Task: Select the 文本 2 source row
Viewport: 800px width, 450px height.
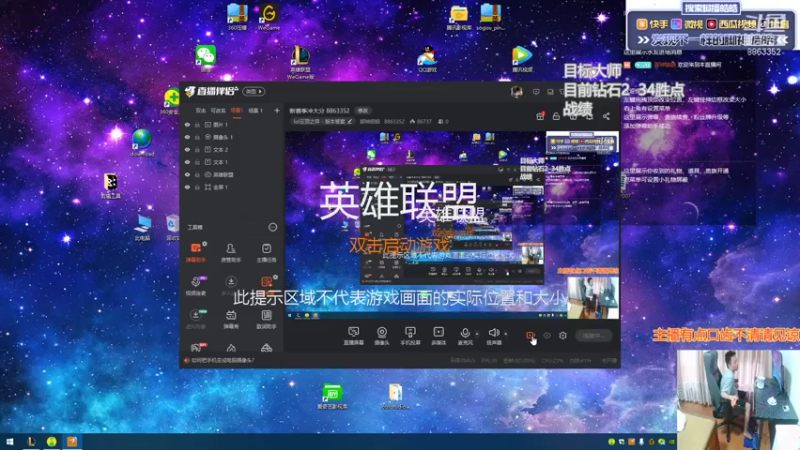Action: click(x=231, y=149)
